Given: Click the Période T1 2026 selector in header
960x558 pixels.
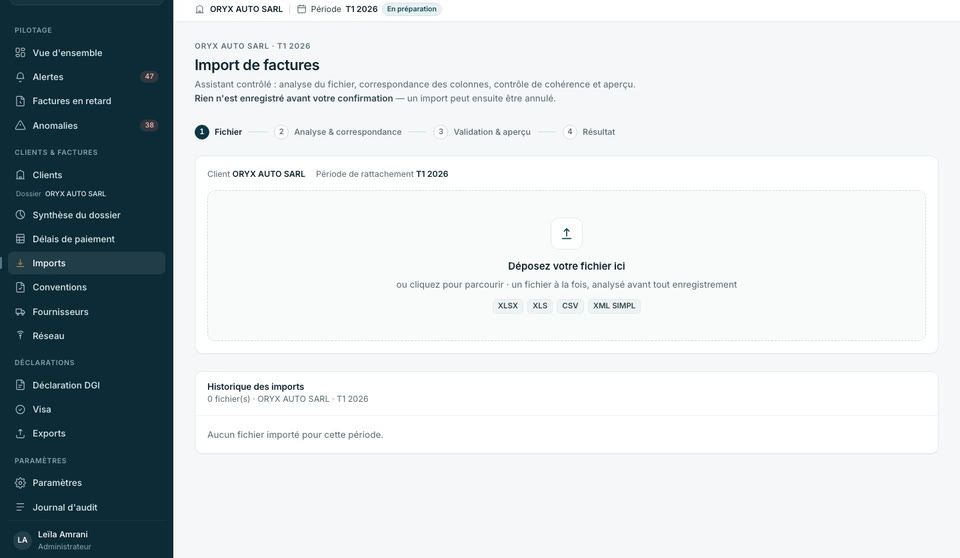Looking at the screenshot, I should point(337,9).
